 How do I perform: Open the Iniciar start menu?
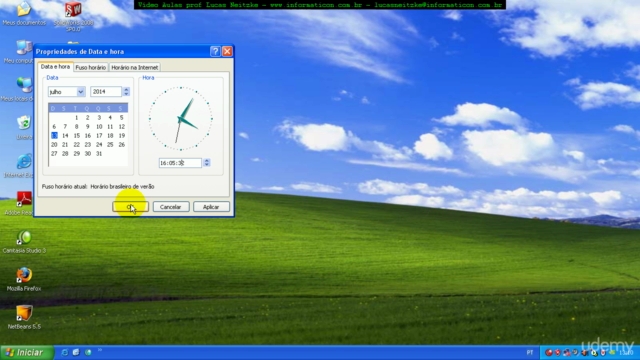27,353
